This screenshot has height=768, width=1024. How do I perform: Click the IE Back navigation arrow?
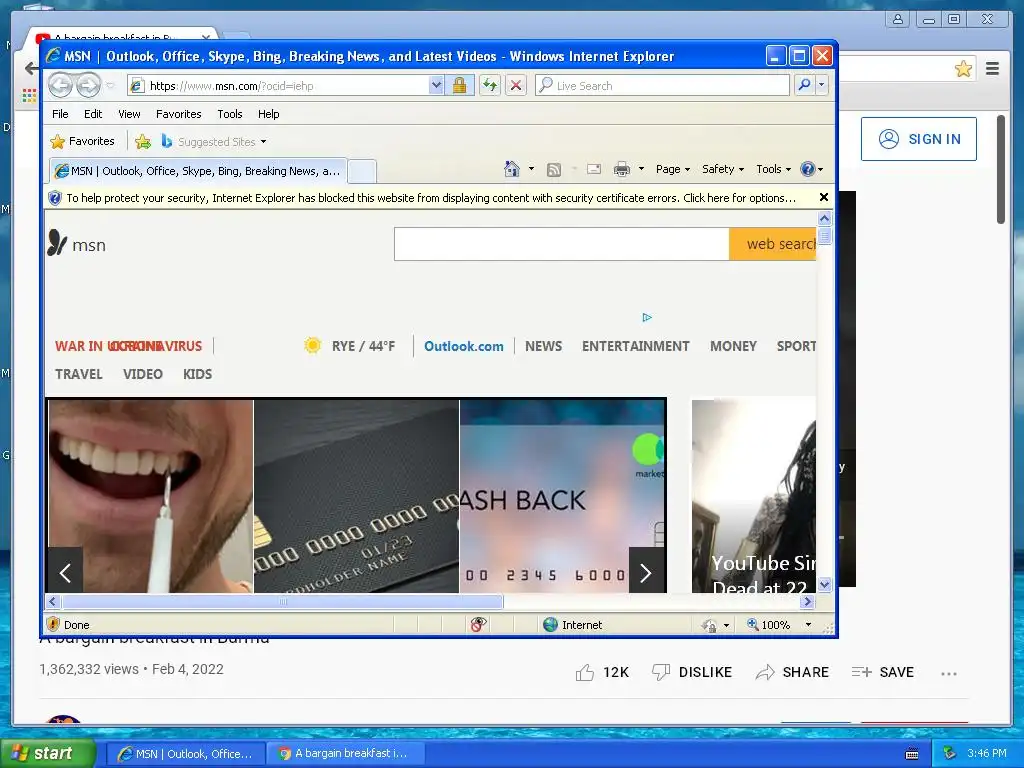point(60,86)
